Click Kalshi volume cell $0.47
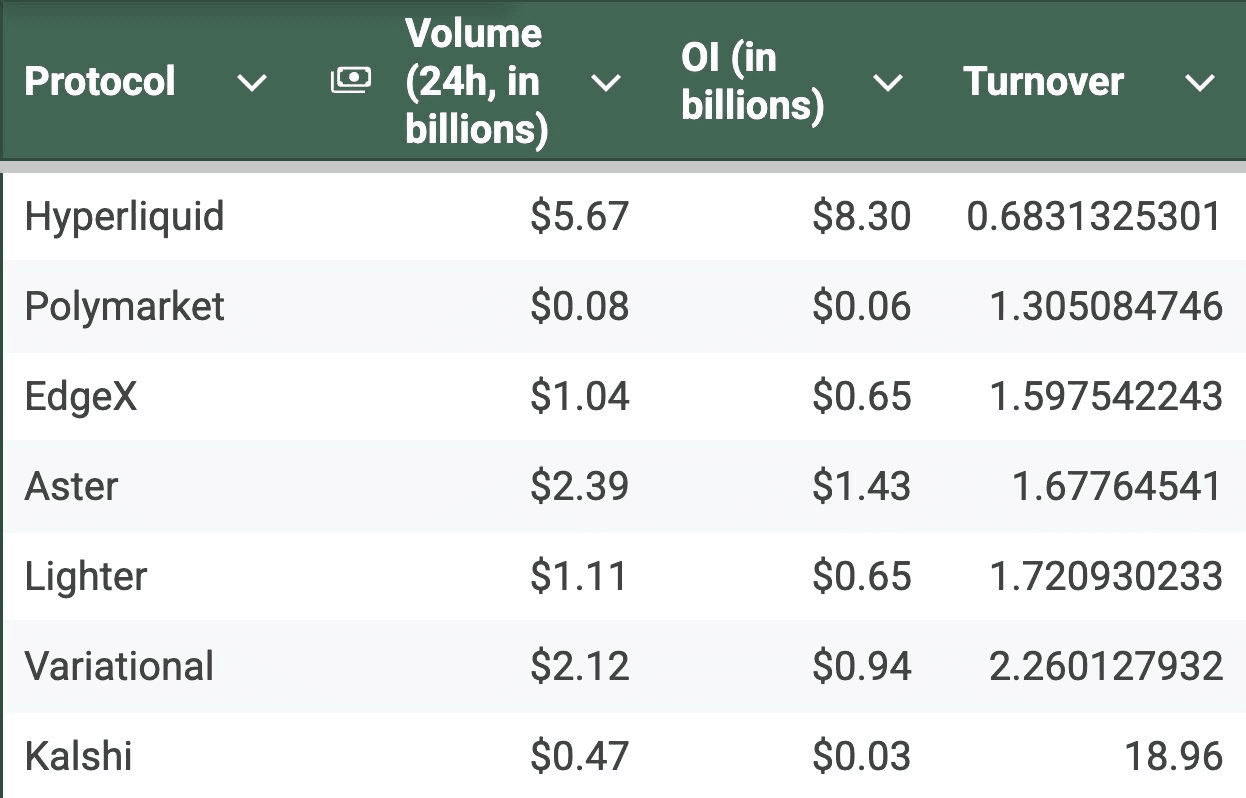Viewport: 1246px width, 798px height. (580, 756)
